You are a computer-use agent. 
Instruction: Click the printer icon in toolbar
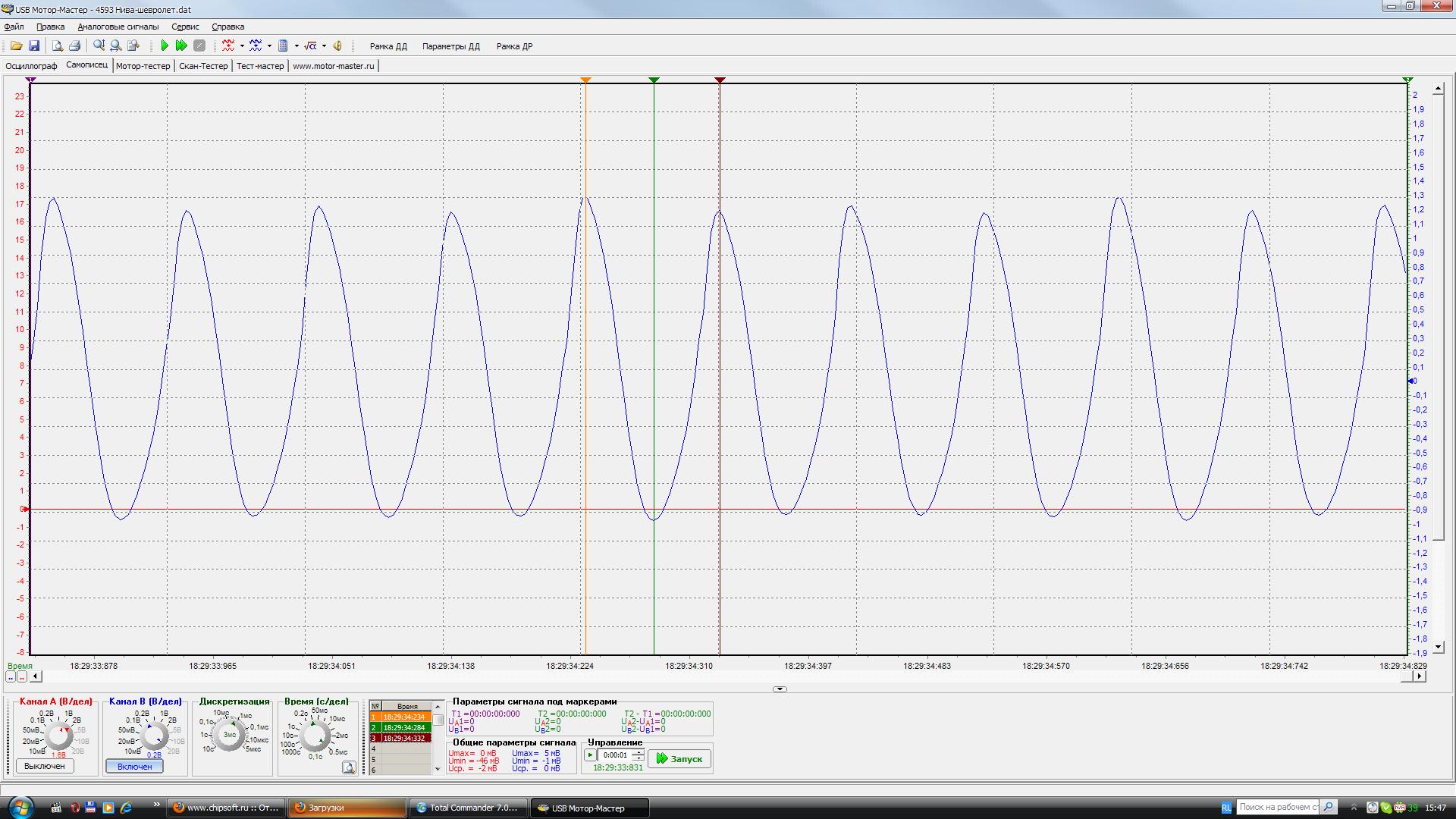click(74, 46)
